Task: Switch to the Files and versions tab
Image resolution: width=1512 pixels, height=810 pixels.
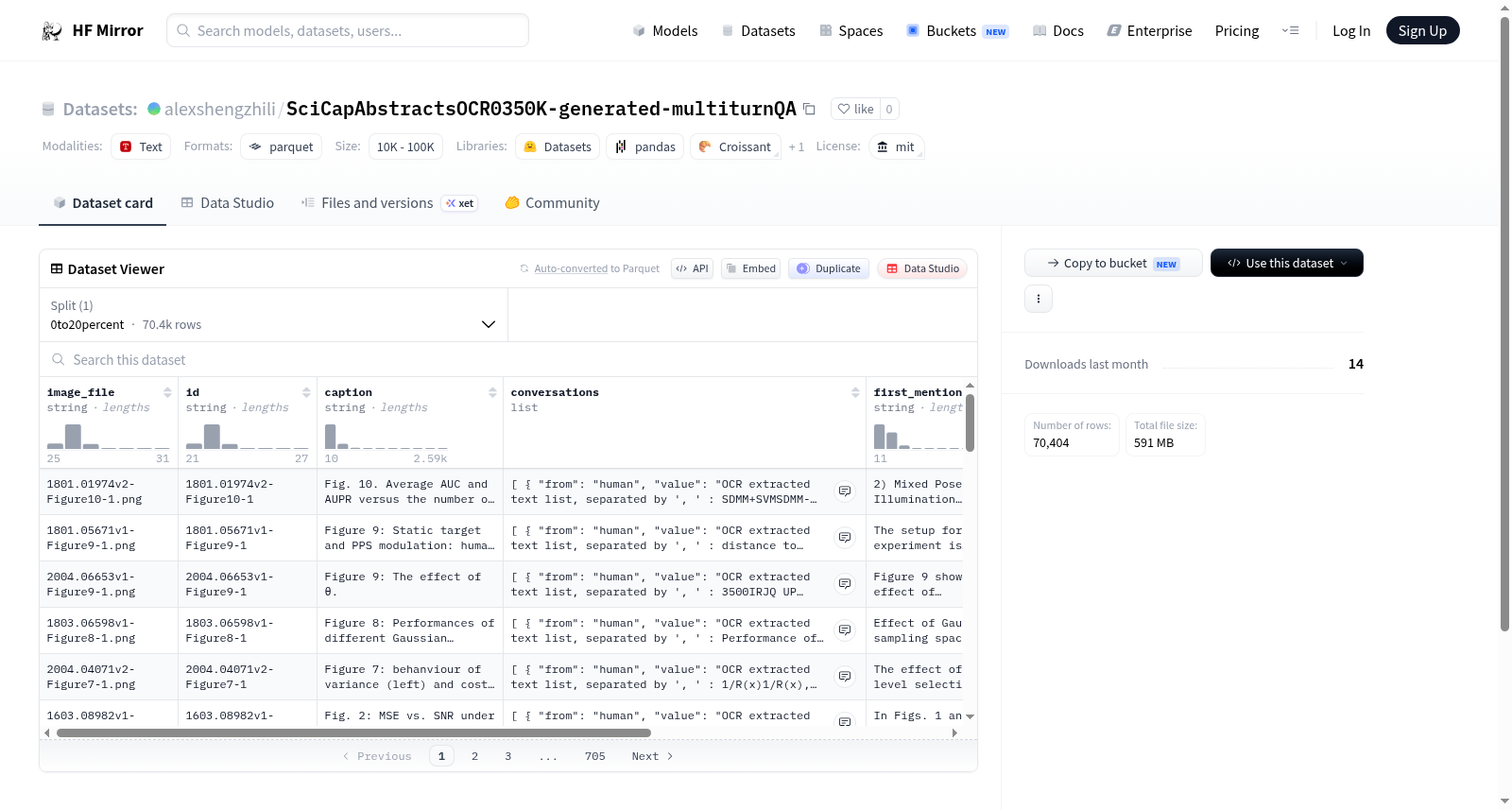Action: [388, 202]
